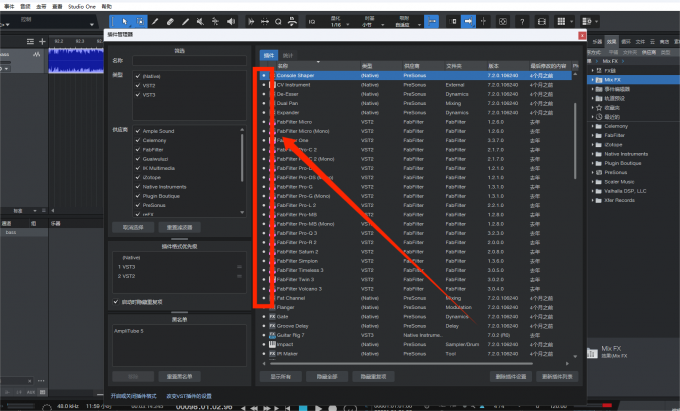Click the 更新插件列表 button

coord(554,376)
